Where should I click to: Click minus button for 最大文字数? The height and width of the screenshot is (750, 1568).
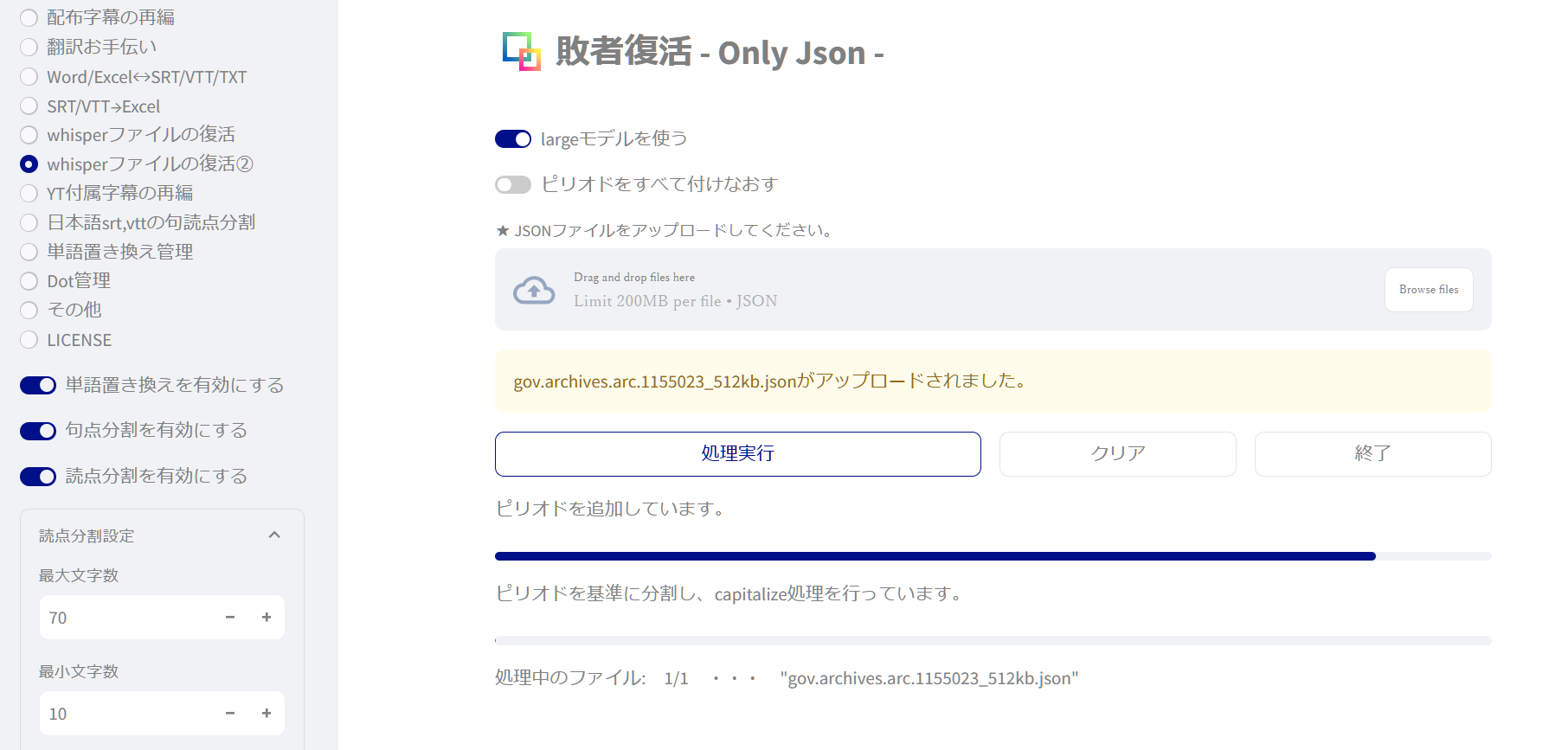coord(230,618)
